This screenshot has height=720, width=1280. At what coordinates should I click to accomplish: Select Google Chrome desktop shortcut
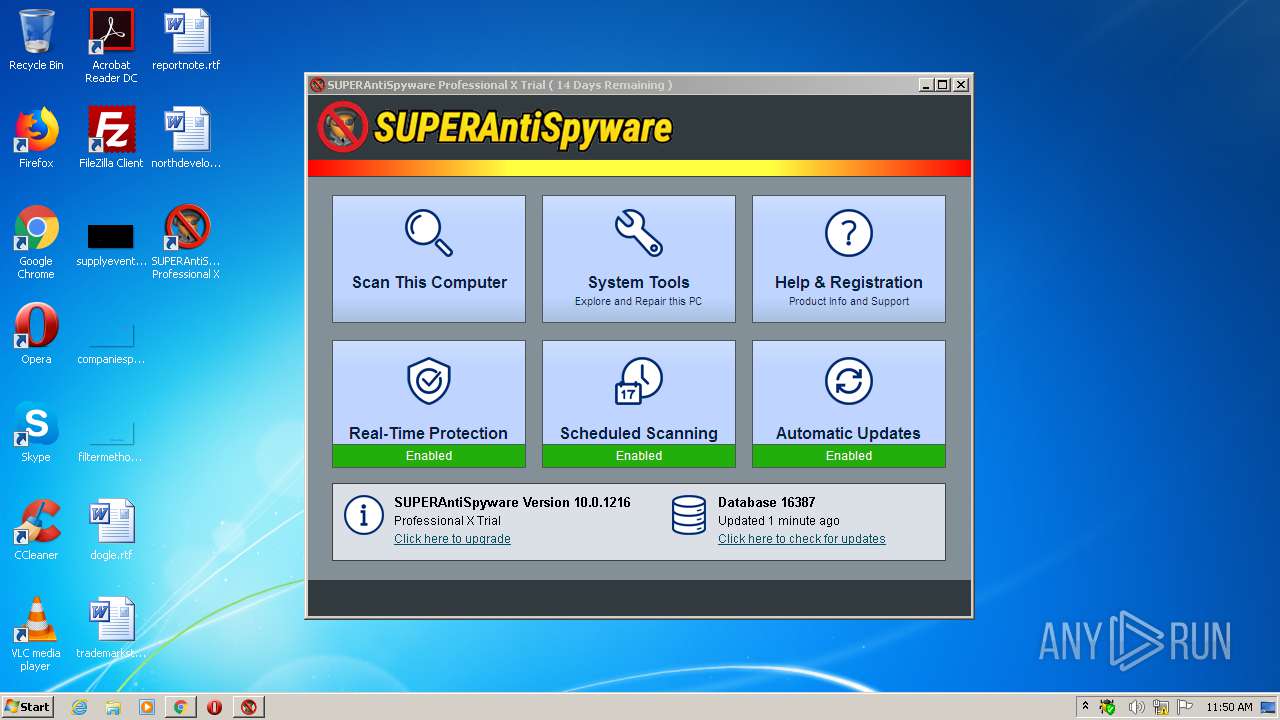coord(36,242)
